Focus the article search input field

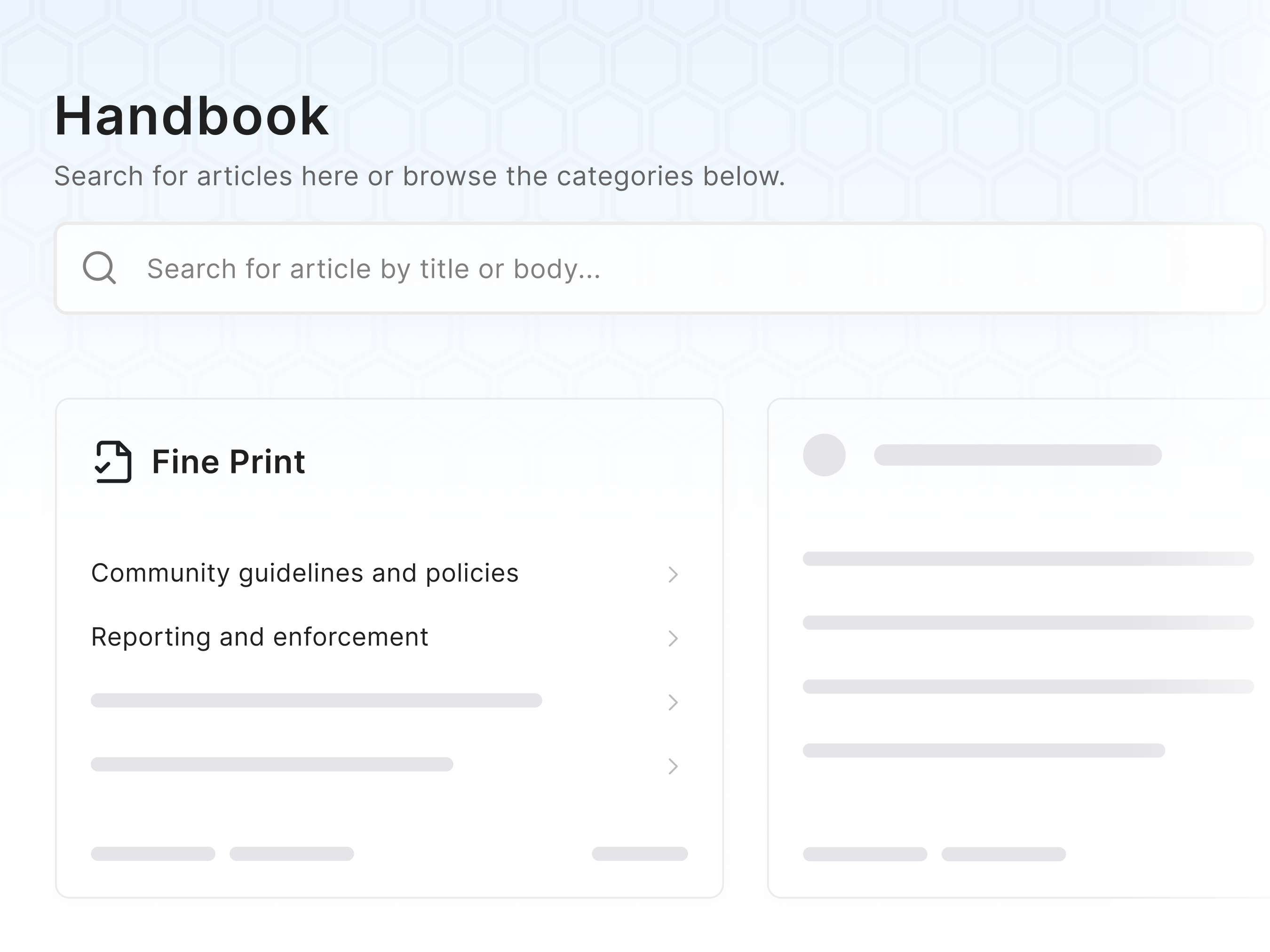660,268
